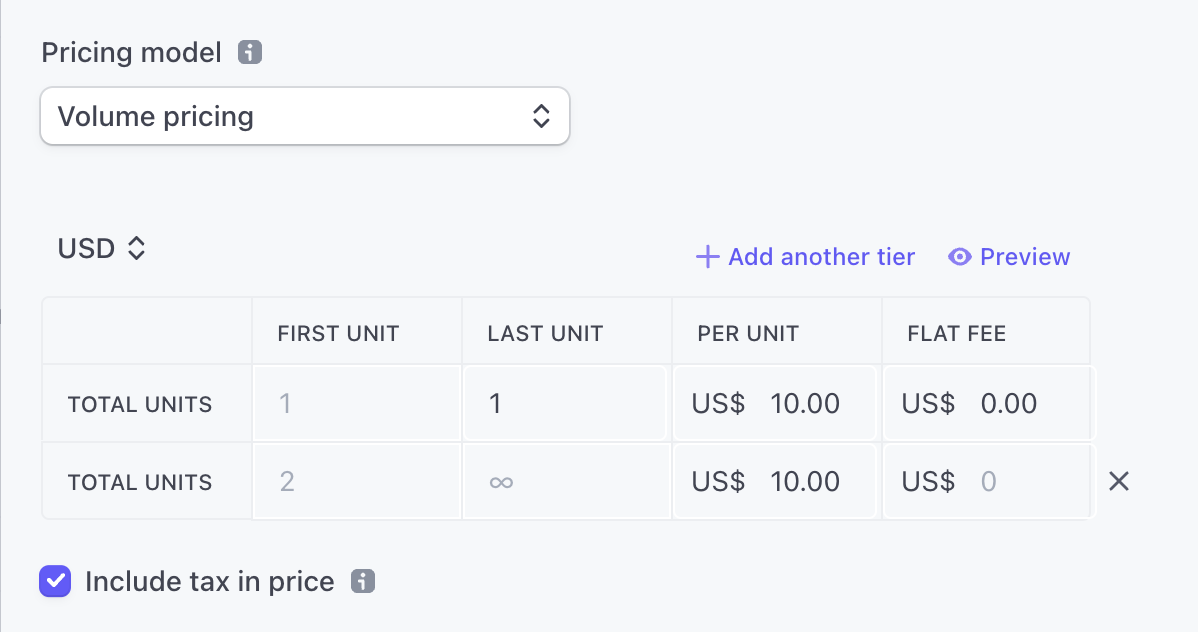Image resolution: width=1198 pixels, height=632 pixels.
Task: Remove the second tier with the X icon
Action: [x=1119, y=482]
